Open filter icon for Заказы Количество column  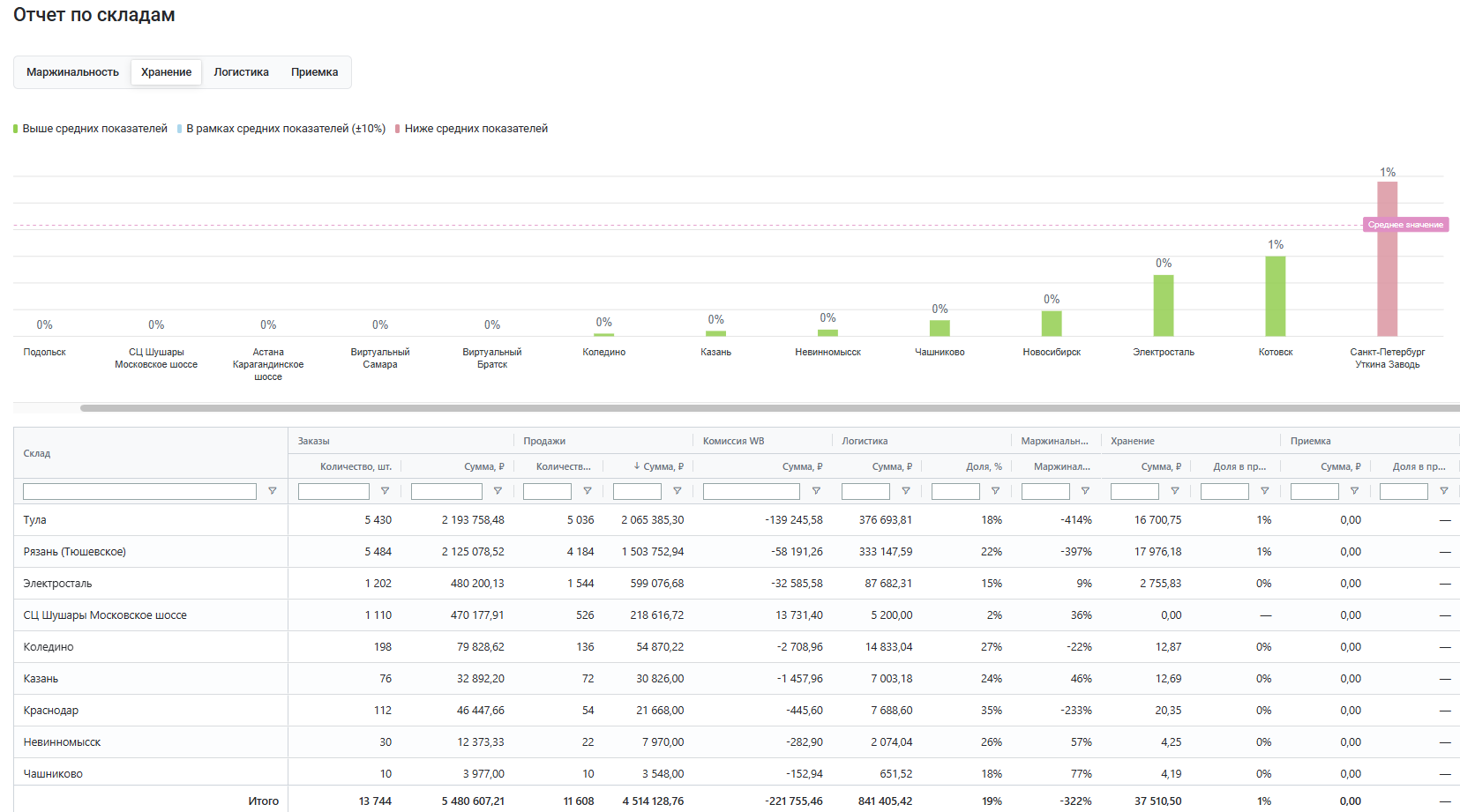click(x=385, y=491)
